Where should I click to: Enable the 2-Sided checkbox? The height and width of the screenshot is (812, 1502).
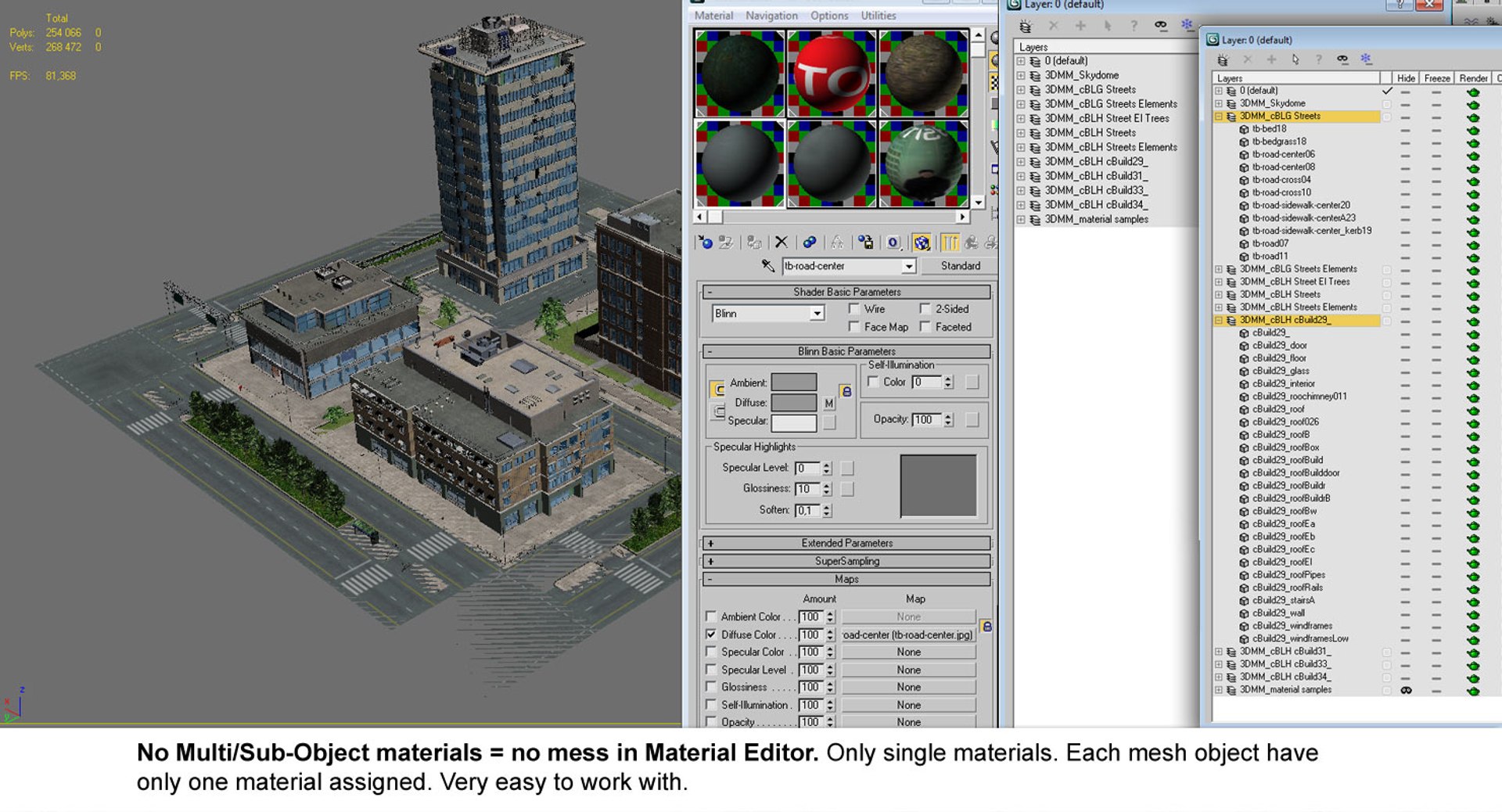pyautogui.click(x=925, y=309)
